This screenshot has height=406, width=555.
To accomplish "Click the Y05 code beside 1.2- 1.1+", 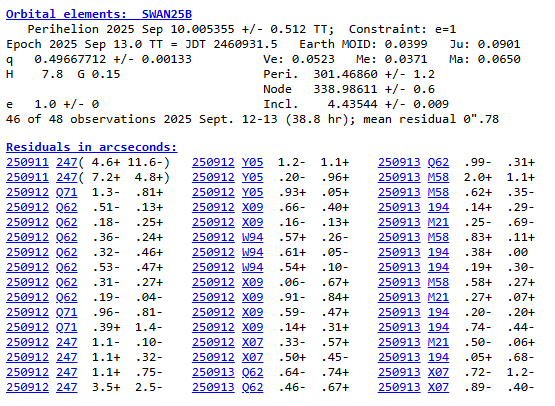I will (252, 162).
